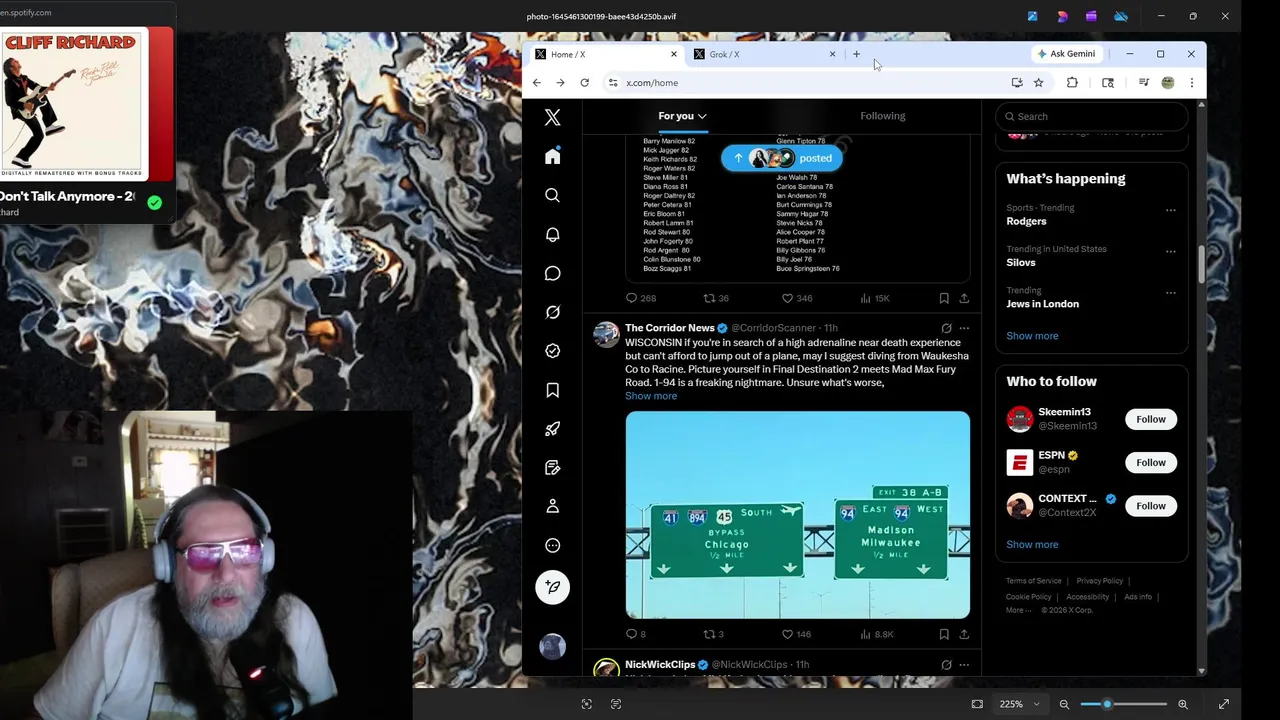Open X Home via house icon
The image size is (1280, 720).
coord(552,157)
